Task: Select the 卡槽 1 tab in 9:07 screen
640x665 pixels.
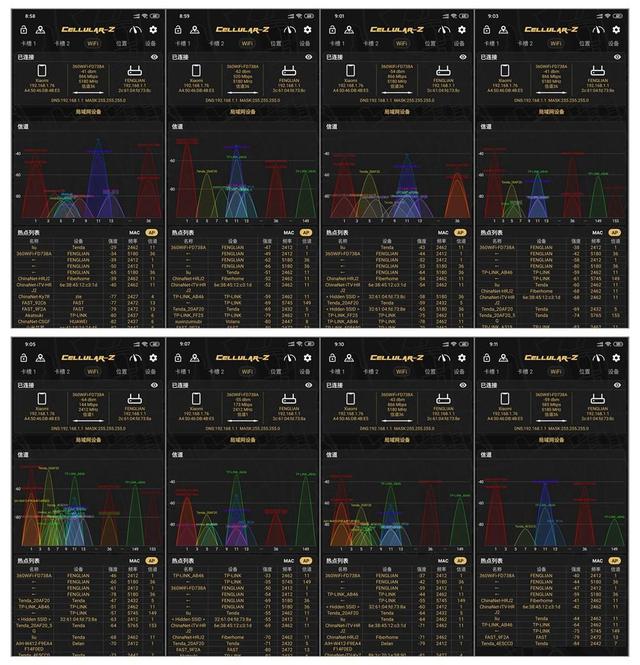Action: (x=183, y=372)
